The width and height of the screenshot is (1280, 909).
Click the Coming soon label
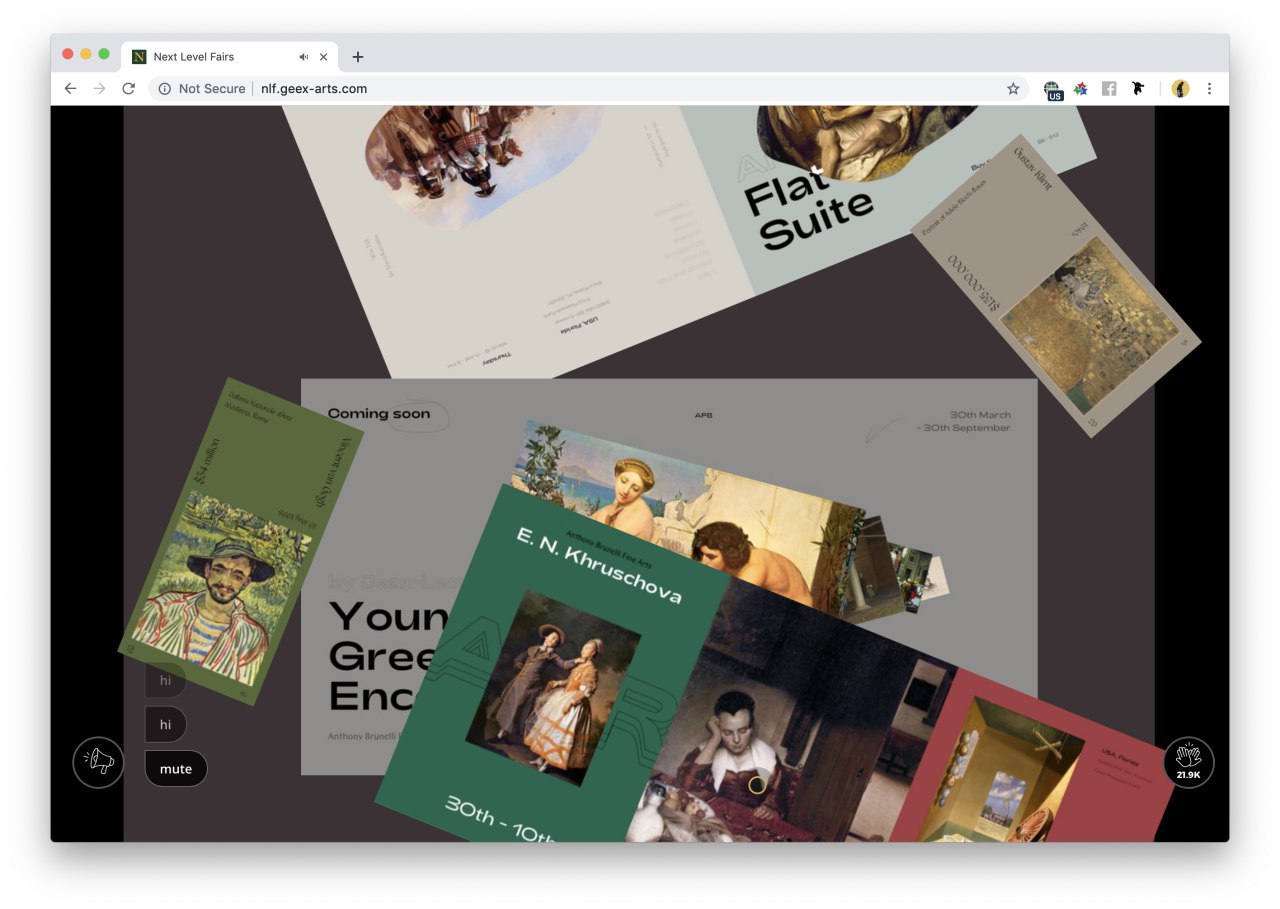(379, 413)
